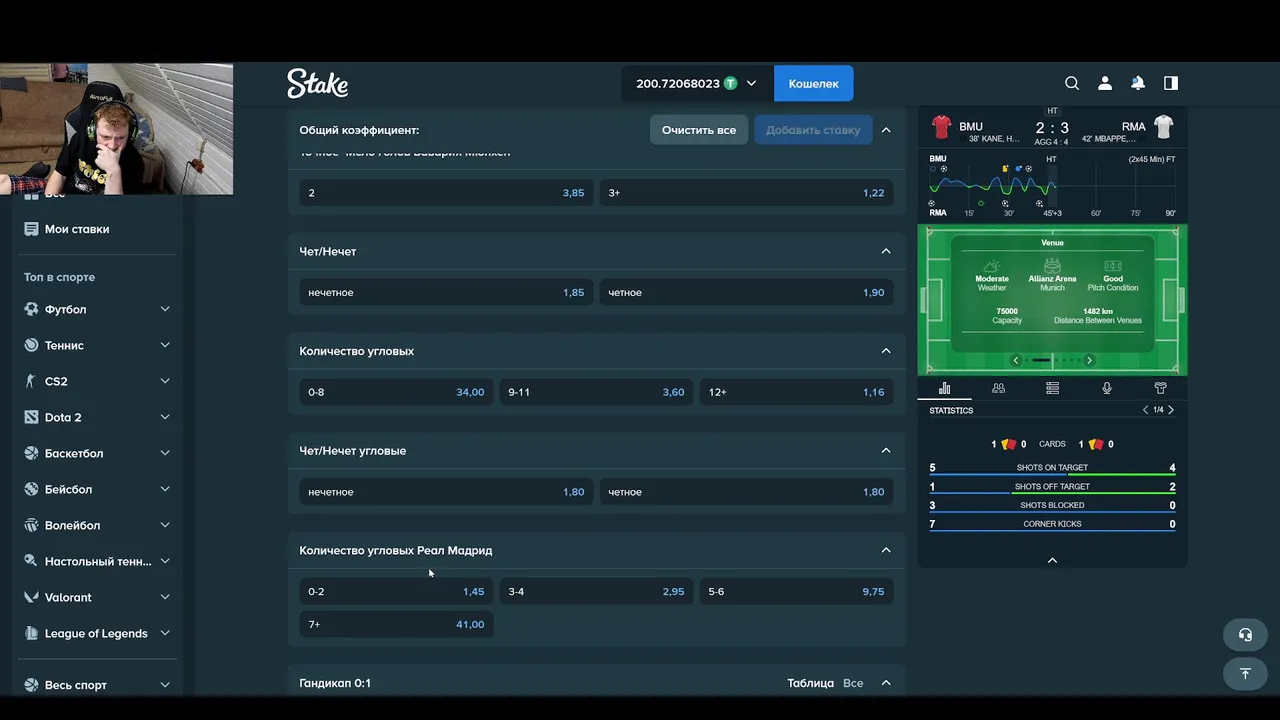The image size is (1280, 720).
Task: Toggle the bet slip sidebar icon
Action: (x=1171, y=84)
